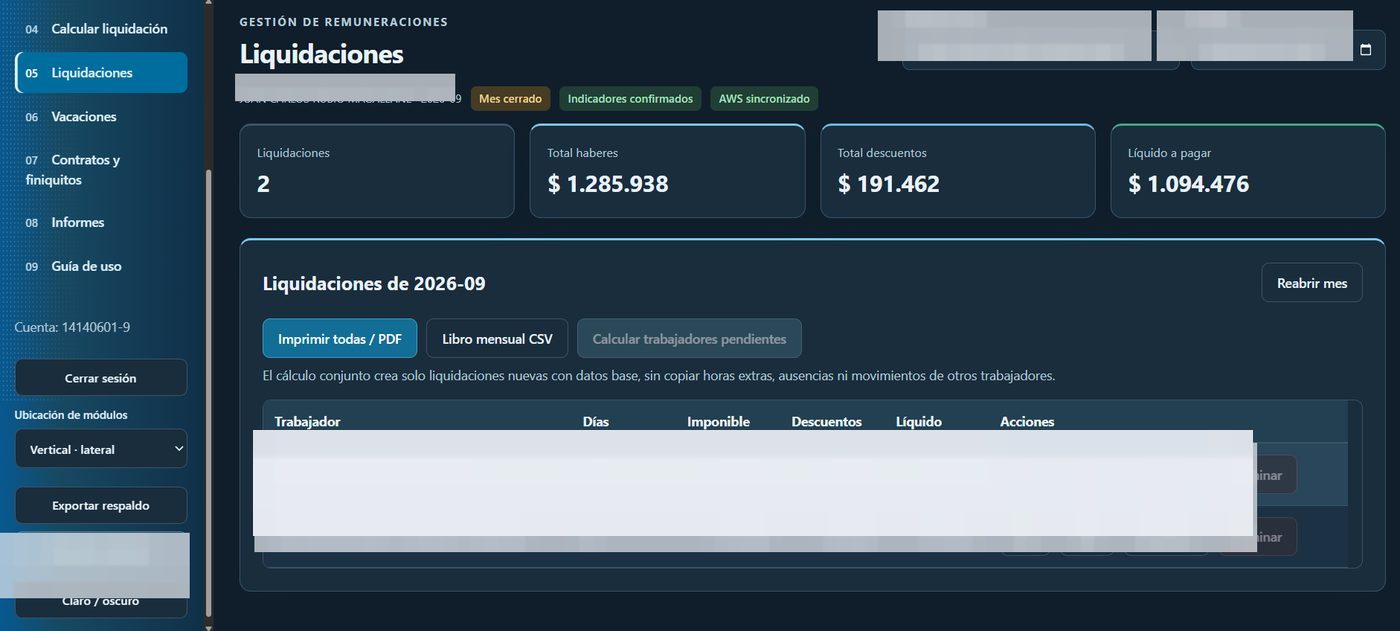This screenshot has height=631, width=1400.
Task: Click the Indicadores confirmados badge
Action: click(x=630, y=99)
